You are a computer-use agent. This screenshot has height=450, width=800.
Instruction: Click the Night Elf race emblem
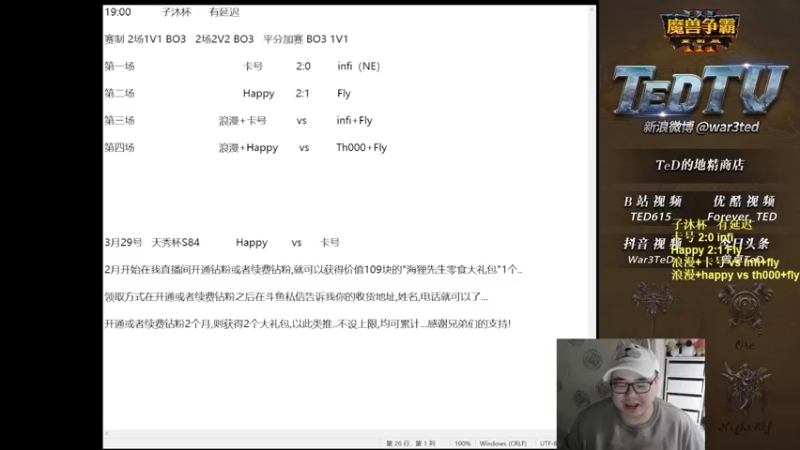pyautogui.click(x=745, y=390)
